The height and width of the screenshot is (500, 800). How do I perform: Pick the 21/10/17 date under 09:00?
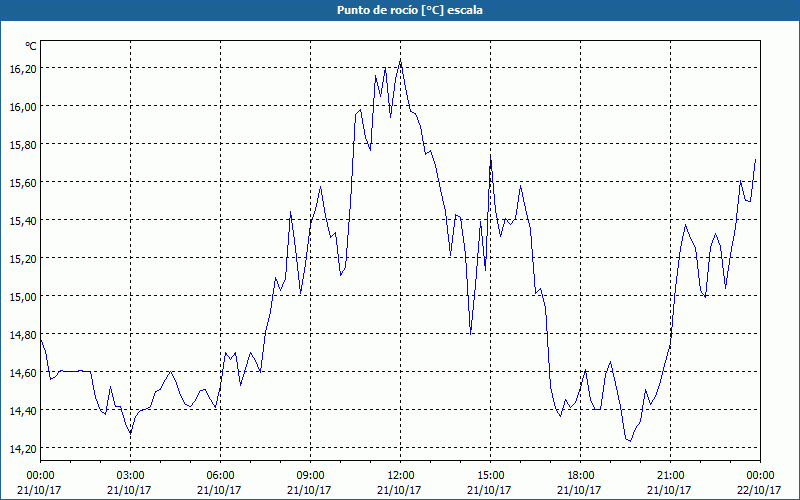click(309, 490)
